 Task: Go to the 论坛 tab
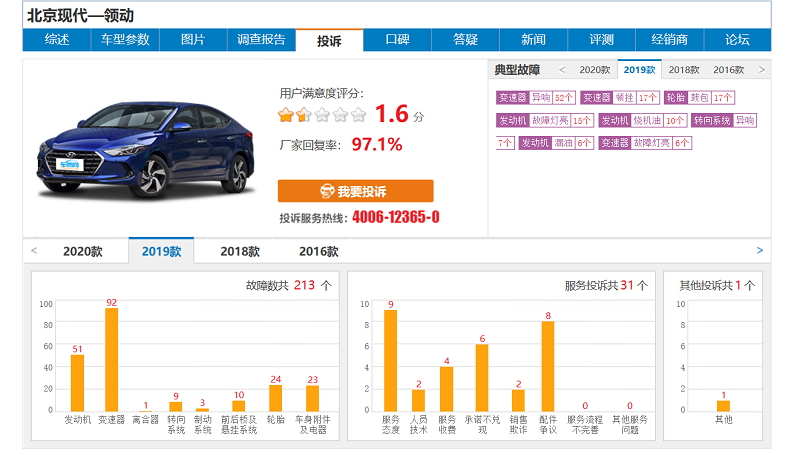pos(737,40)
